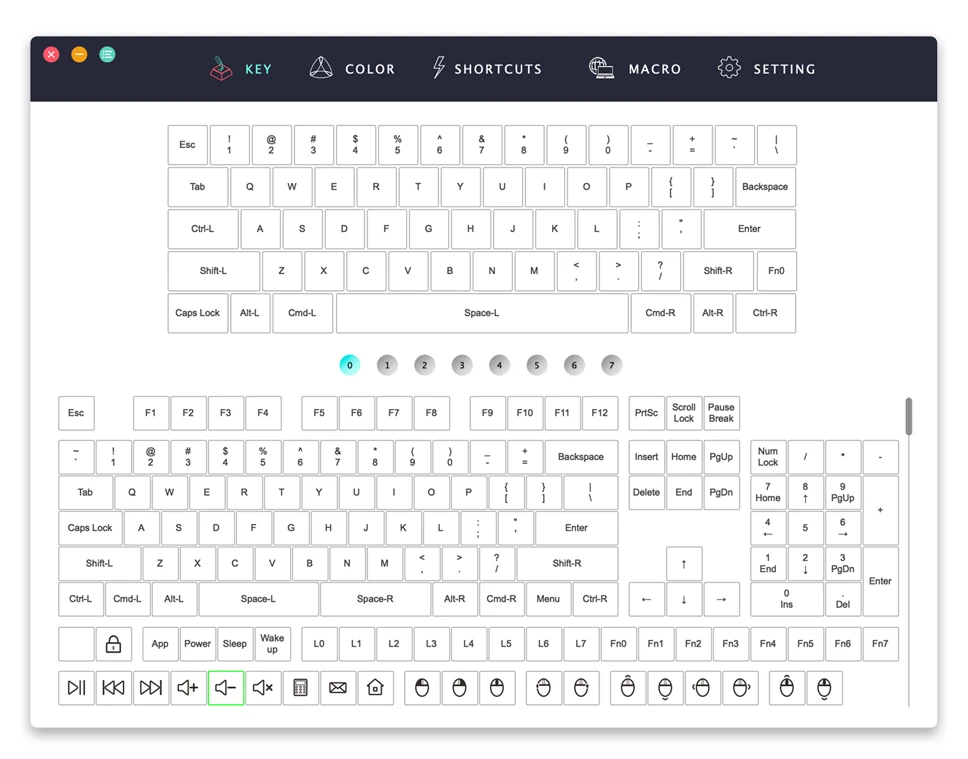Switch to layer 0
This screenshot has height=759, width=968.
(349, 365)
